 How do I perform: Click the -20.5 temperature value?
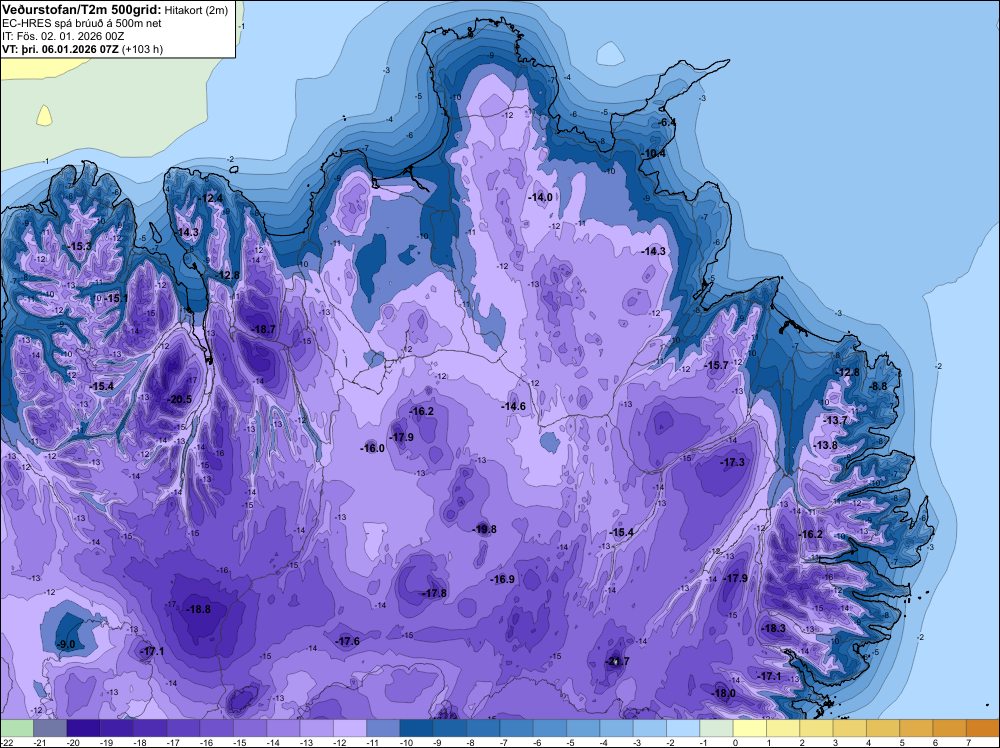click(x=179, y=399)
